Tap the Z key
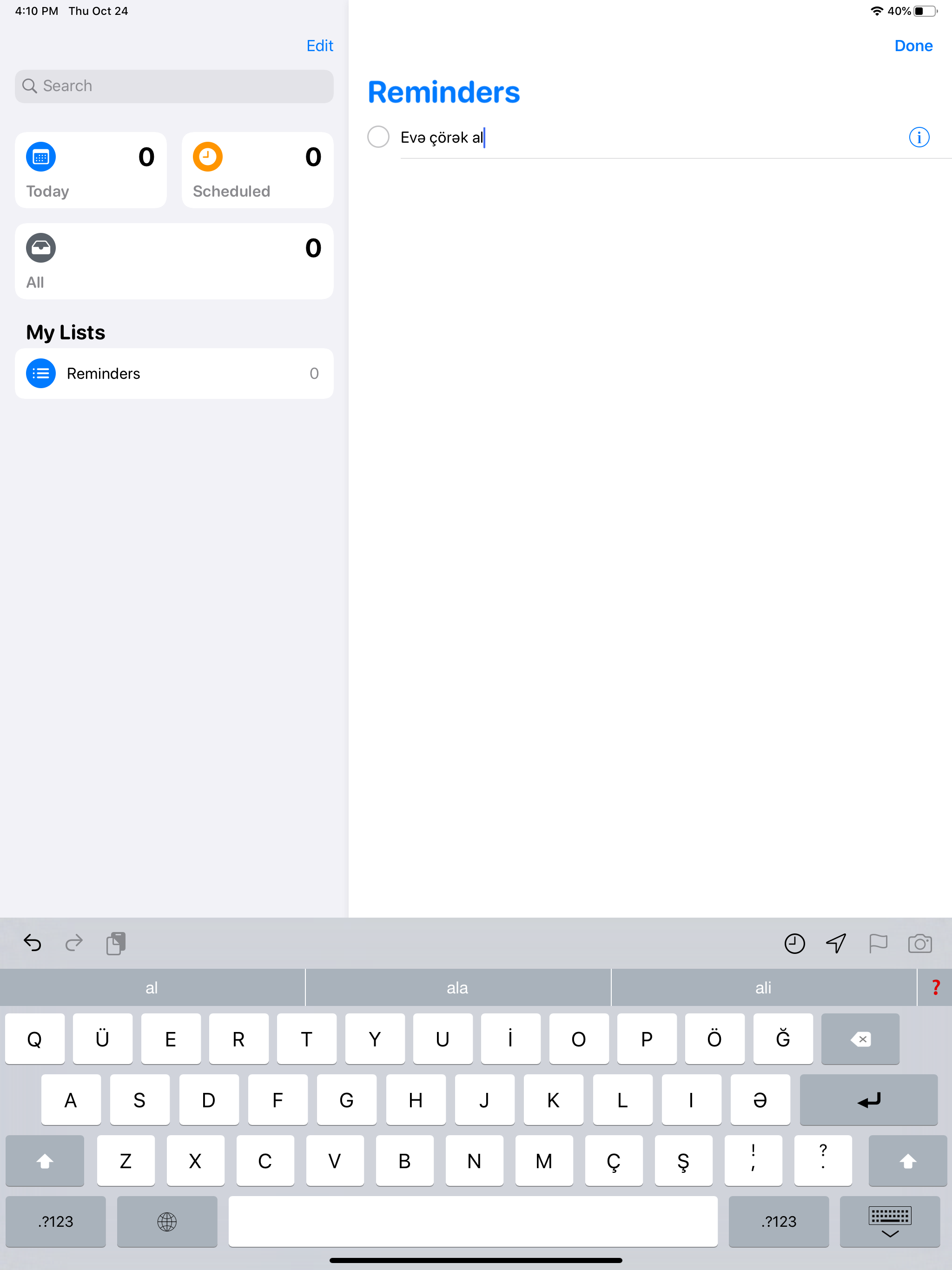The width and height of the screenshot is (952, 1270). pyautogui.click(x=126, y=1160)
